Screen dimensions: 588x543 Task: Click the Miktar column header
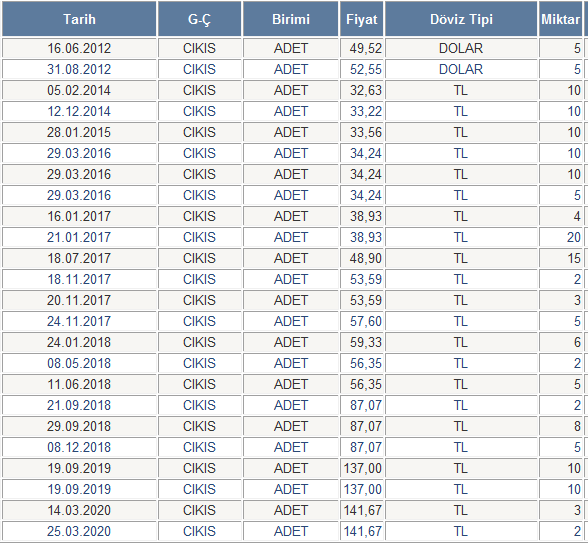[561, 19]
